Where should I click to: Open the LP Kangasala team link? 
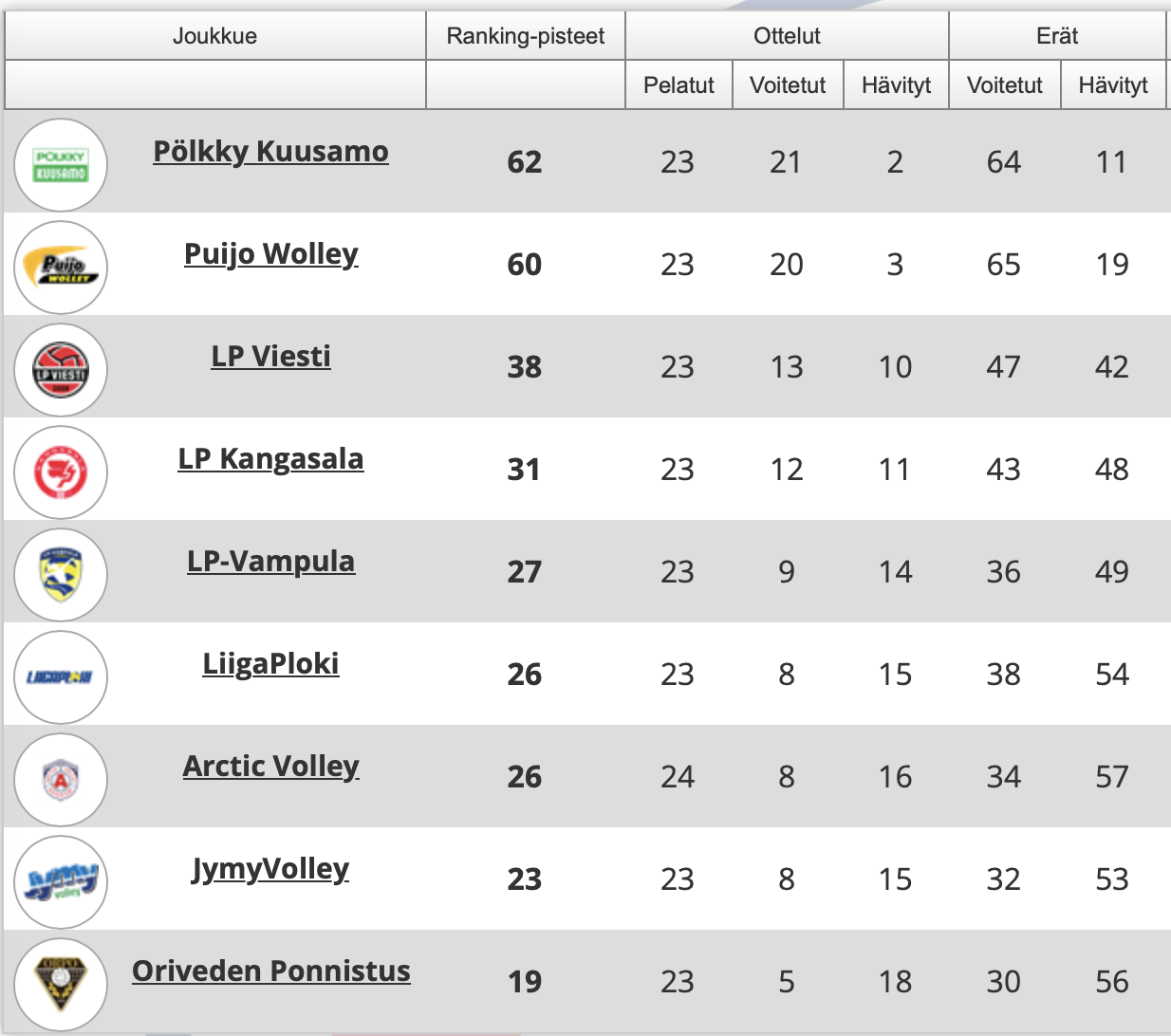[x=270, y=459]
